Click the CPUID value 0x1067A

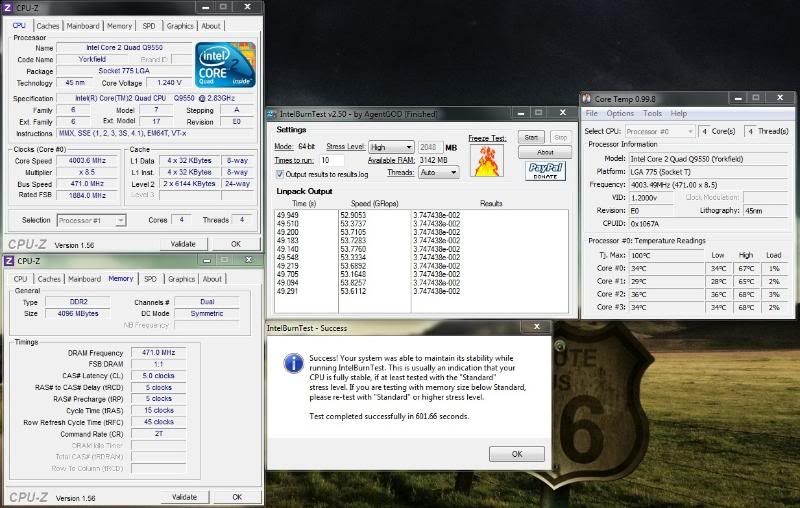[x=708, y=223]
